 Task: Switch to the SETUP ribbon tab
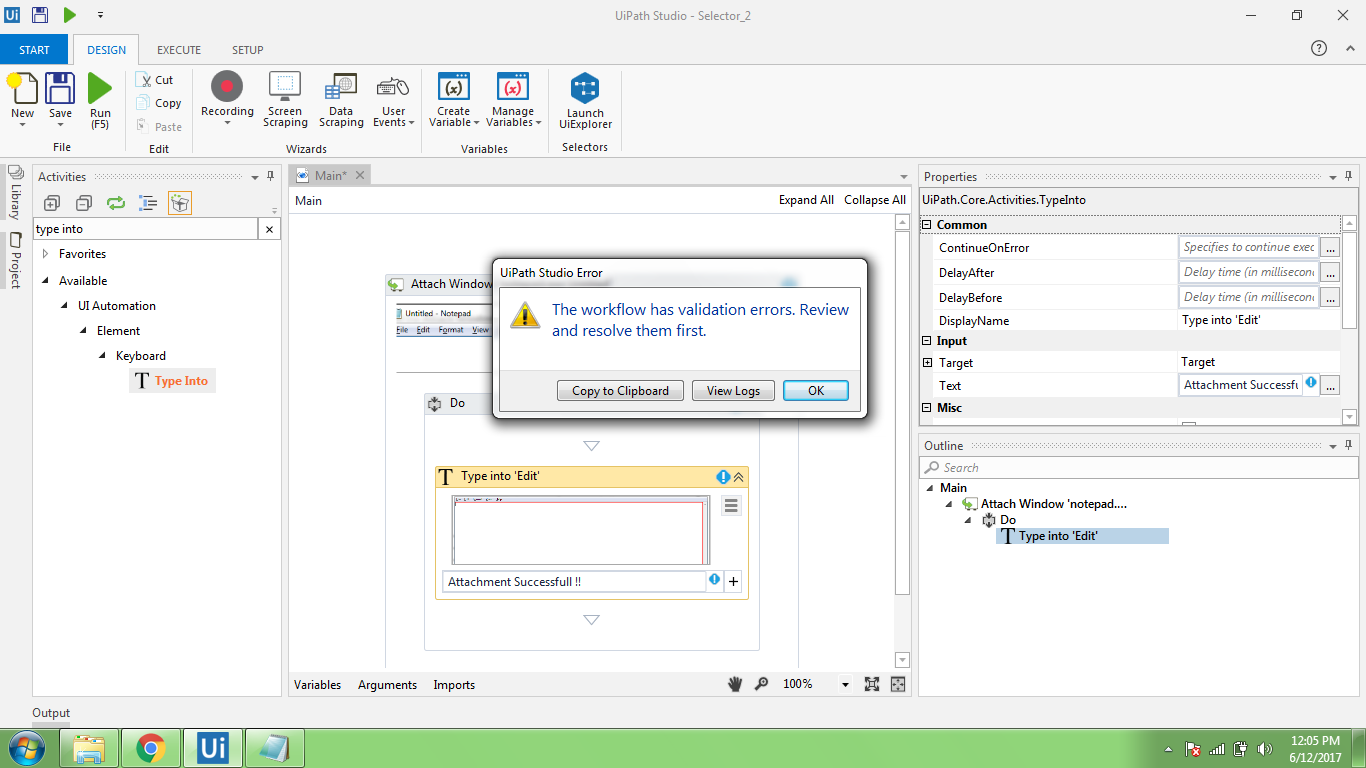pyautogui.click(x=248, y=50)
